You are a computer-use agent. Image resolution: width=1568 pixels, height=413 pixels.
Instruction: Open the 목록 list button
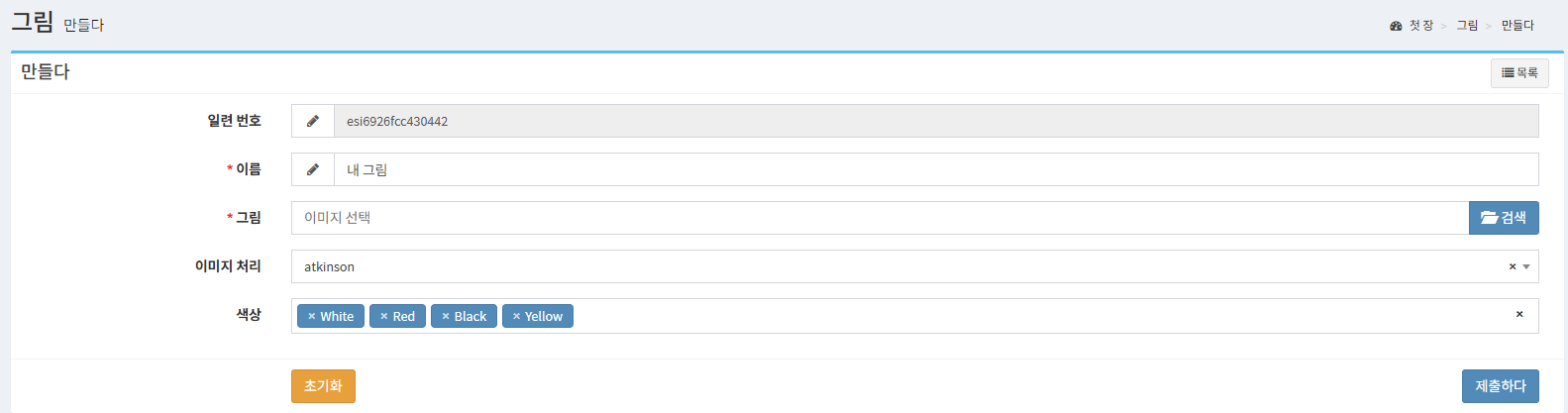tap(1519, 73)
